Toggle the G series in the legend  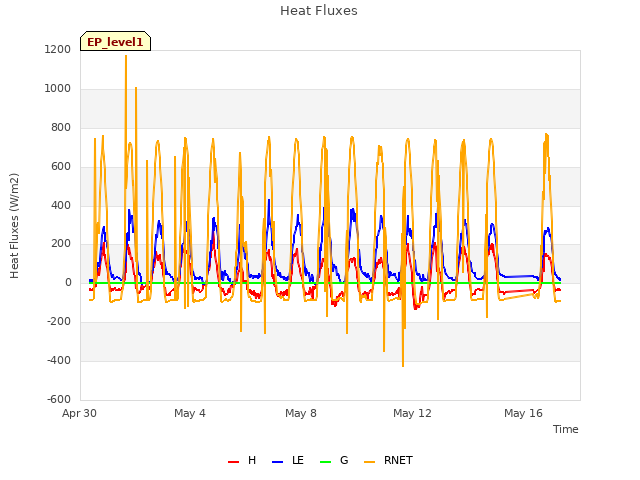coord(334,460)
